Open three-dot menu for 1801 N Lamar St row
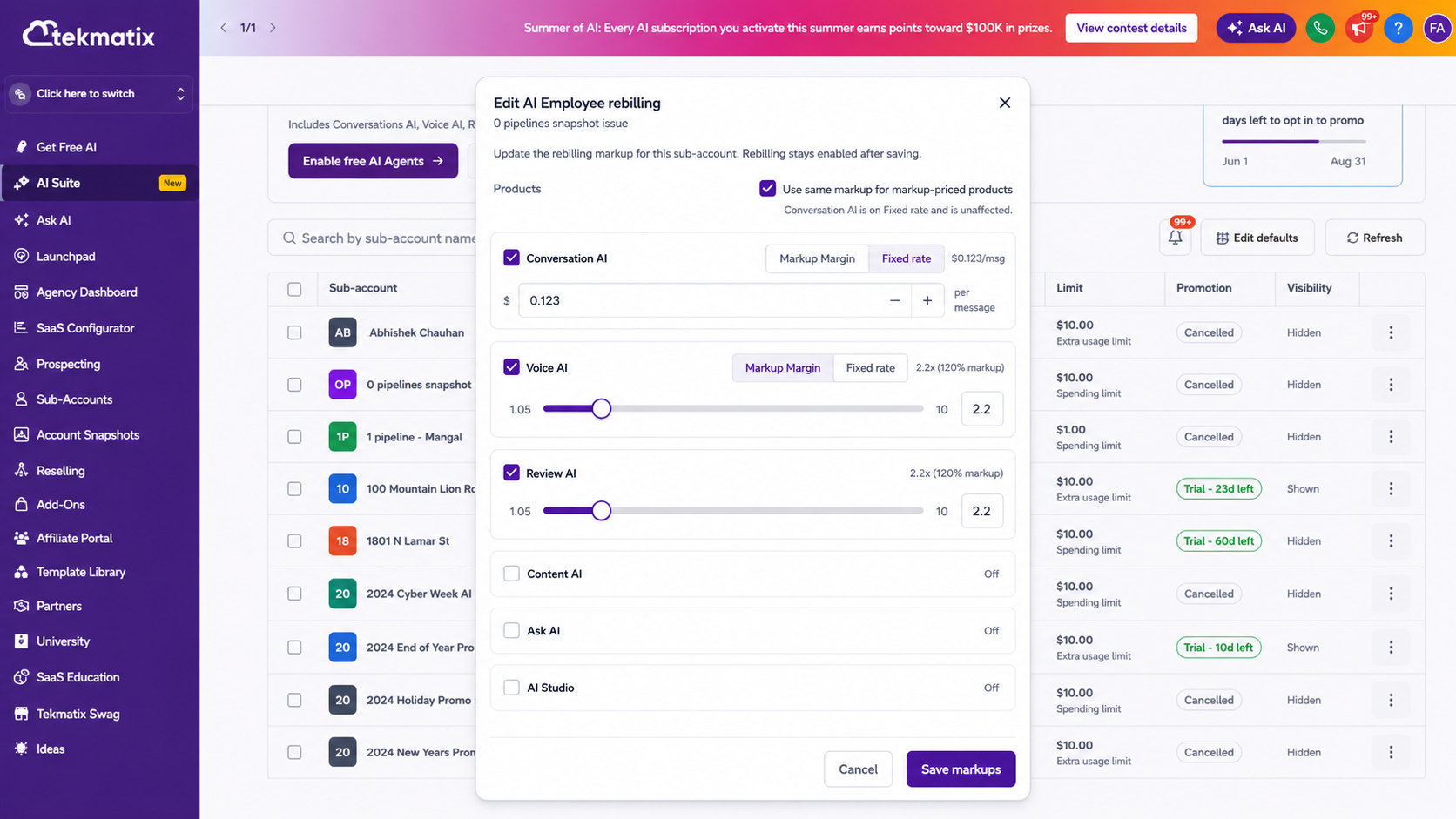This screenshot has width=1456, height=819. click(1391, 541)
